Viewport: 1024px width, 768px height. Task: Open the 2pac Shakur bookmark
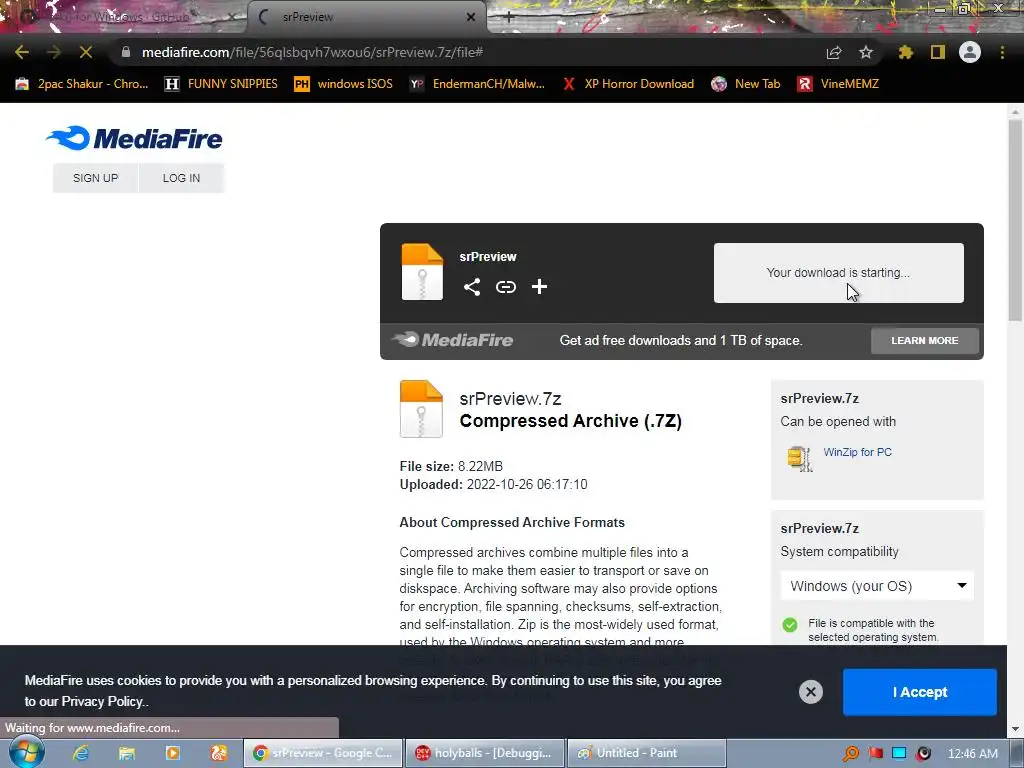(82, 84)
